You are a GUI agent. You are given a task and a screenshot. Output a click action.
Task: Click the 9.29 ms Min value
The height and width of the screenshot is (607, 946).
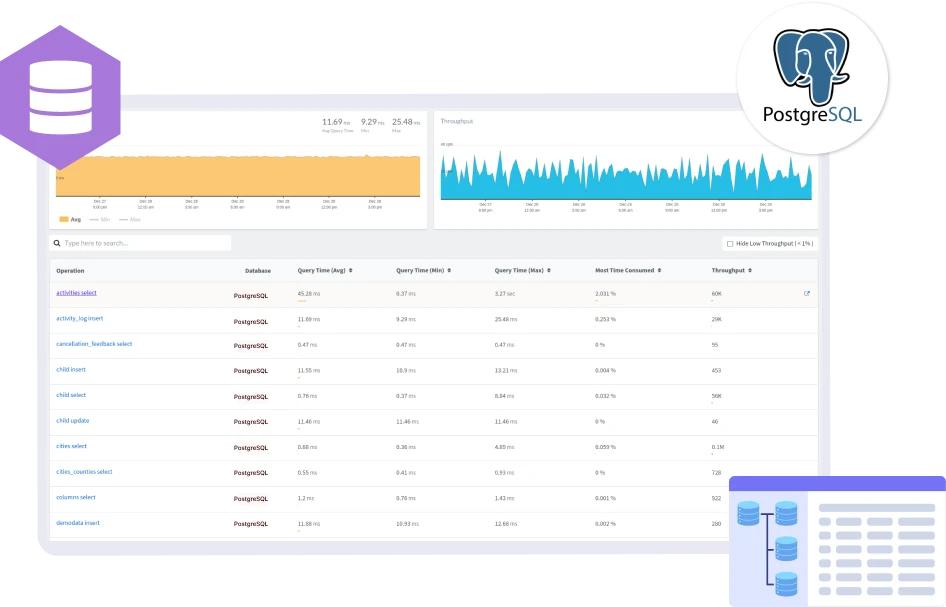click(372, 122)
